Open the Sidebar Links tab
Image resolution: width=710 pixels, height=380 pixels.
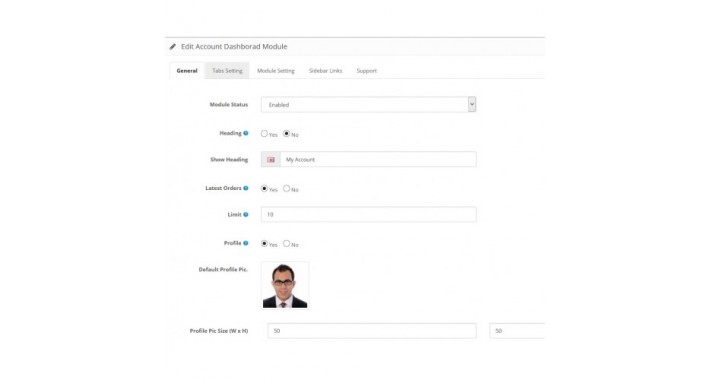click(326, 71)
